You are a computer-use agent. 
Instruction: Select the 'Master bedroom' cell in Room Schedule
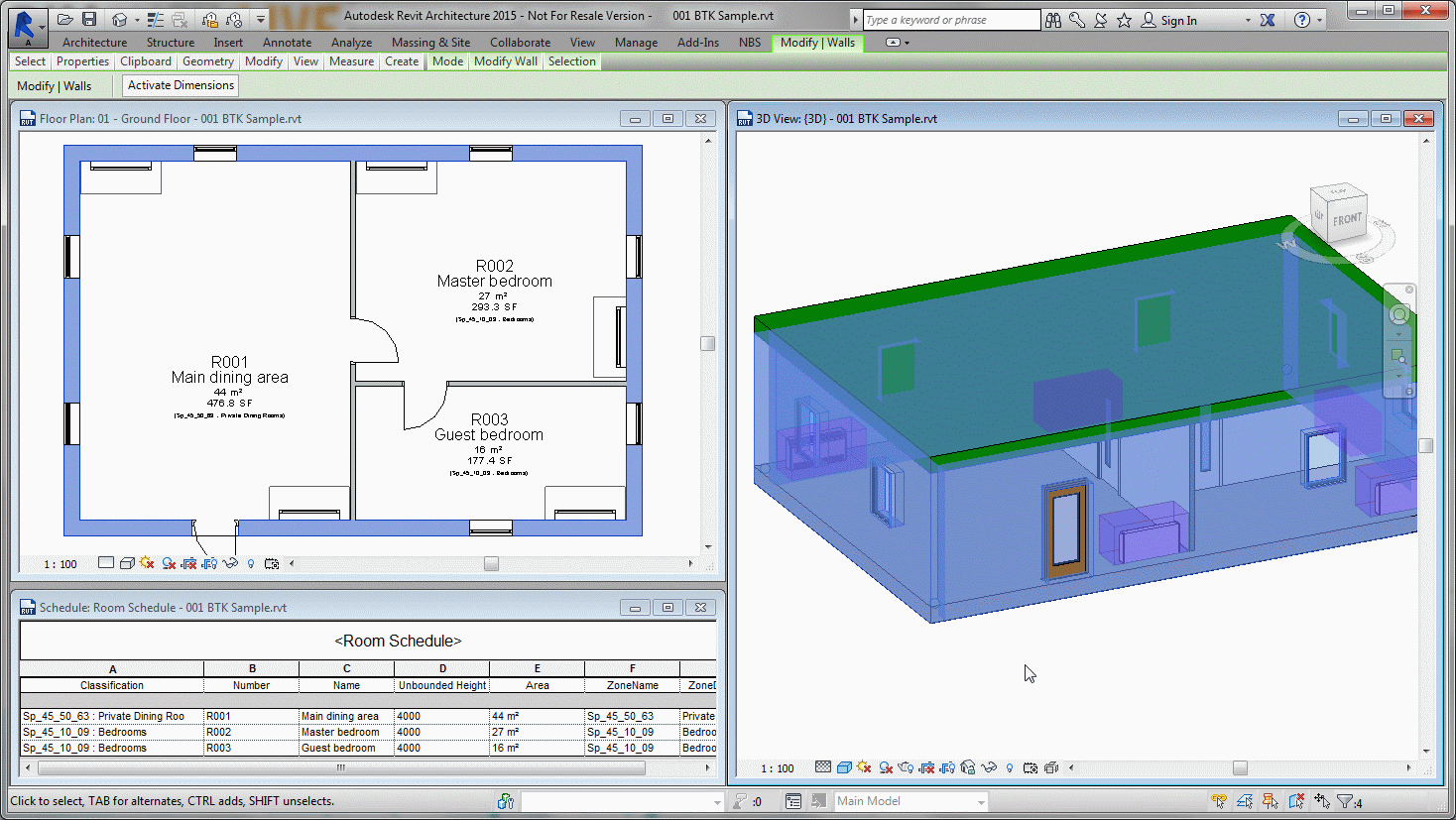click(x=347, y=732)
